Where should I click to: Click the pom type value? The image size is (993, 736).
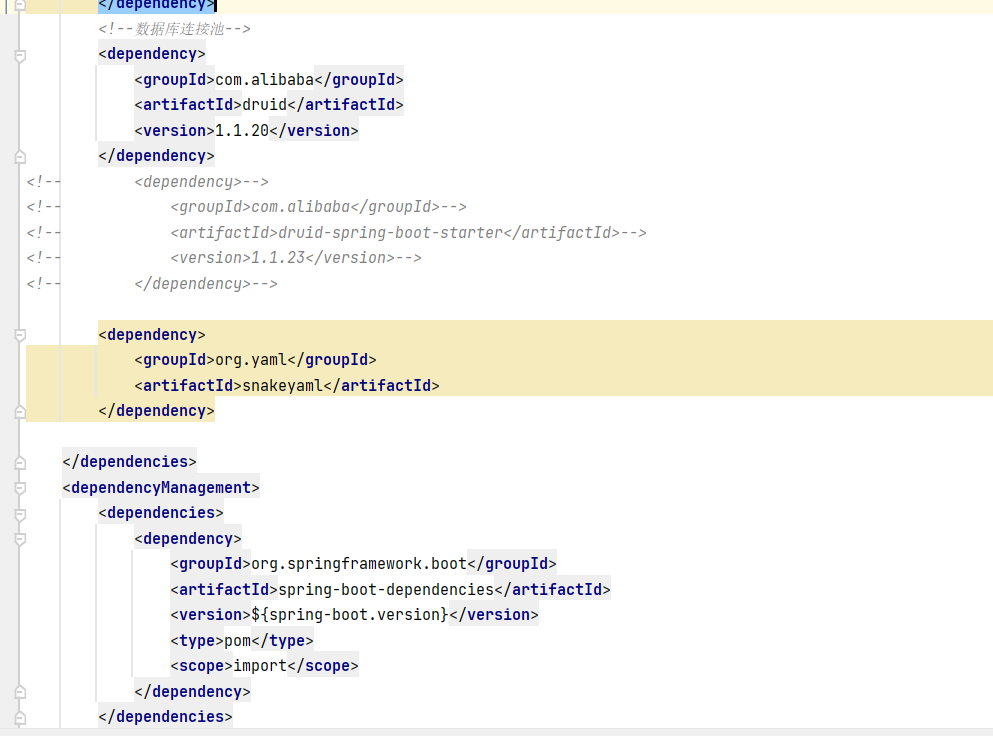pyautogui.click(x=238, y=640)
